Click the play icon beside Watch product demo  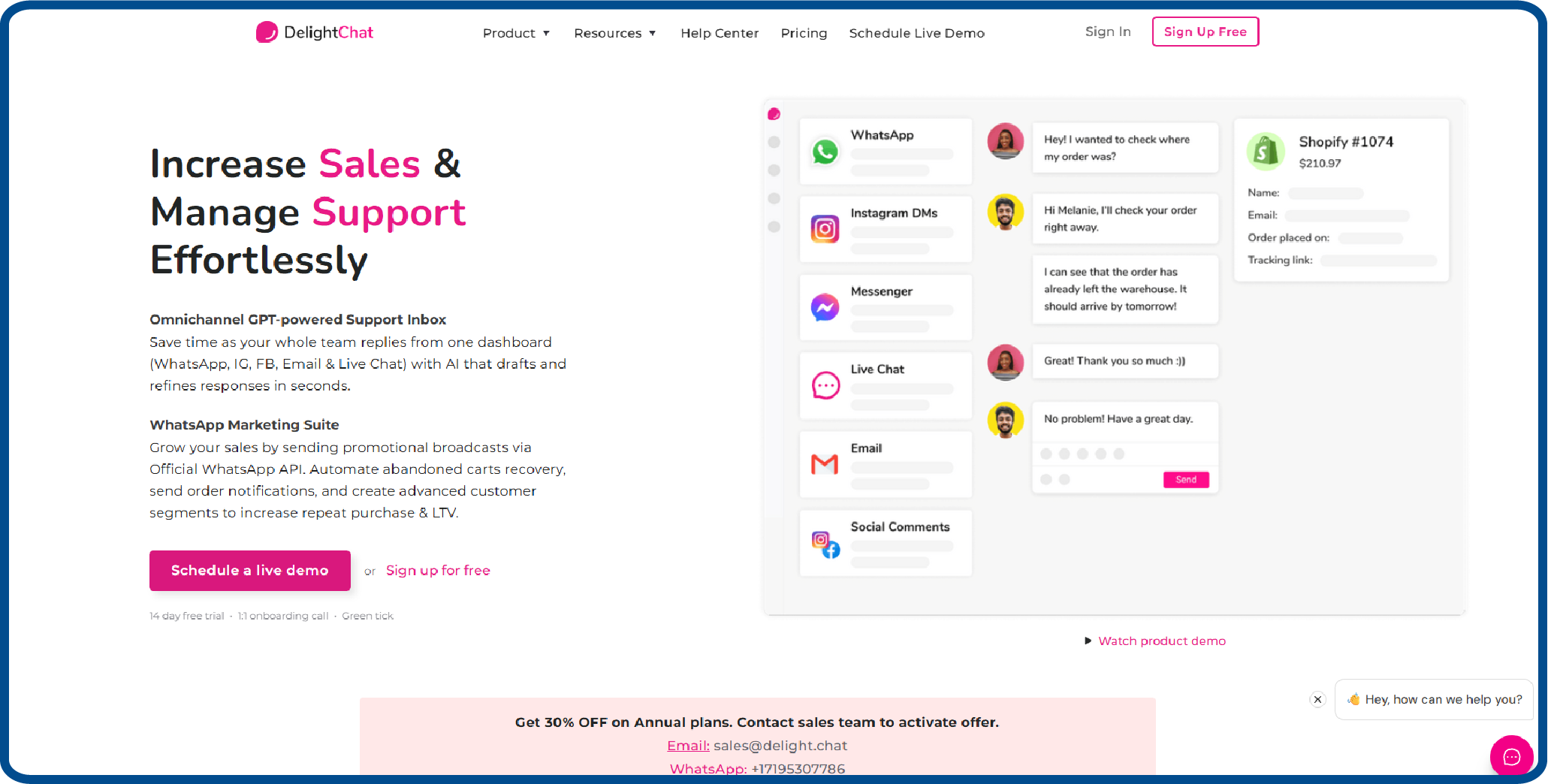tap(1088, 641)
